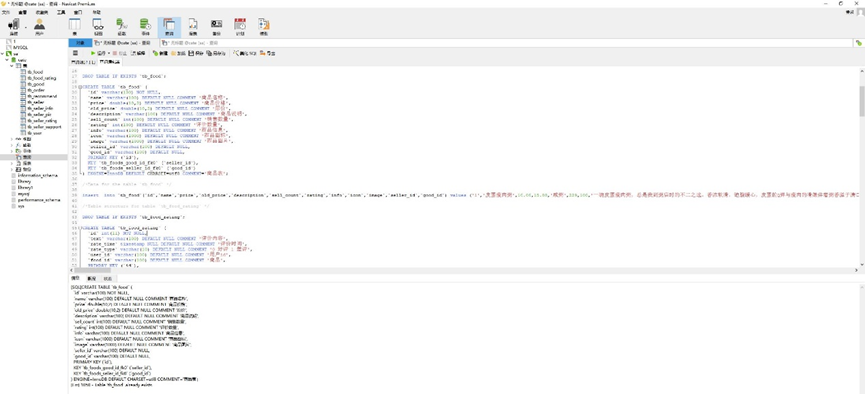Click green icon at right of tab bar
Screen dimensions: 865x394
point(858,42)
